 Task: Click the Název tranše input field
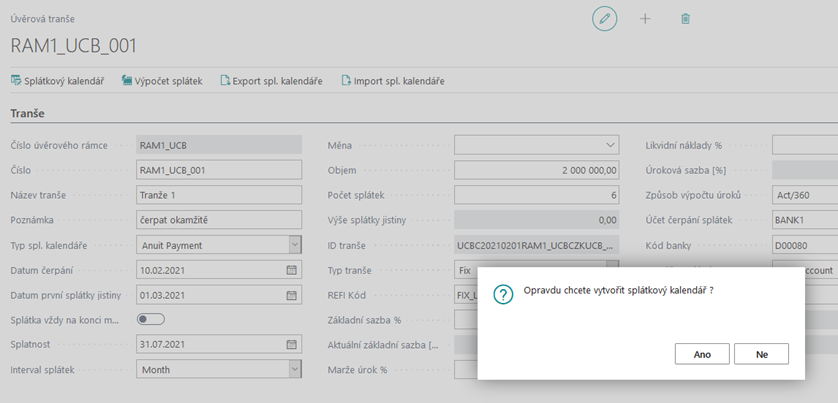coord(218,195)
